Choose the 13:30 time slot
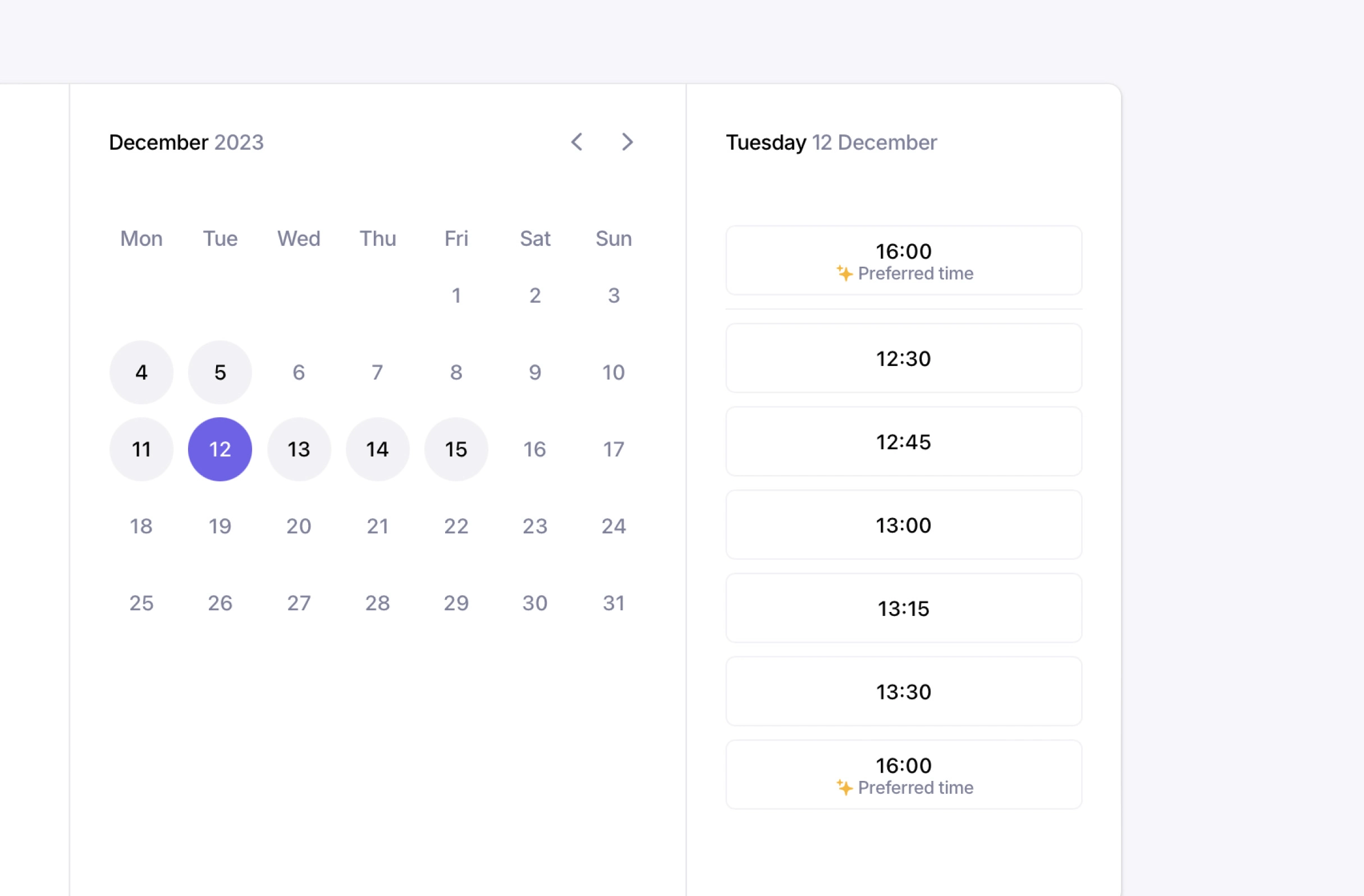This screenshot has height=896, width=1364. point(904,691)
